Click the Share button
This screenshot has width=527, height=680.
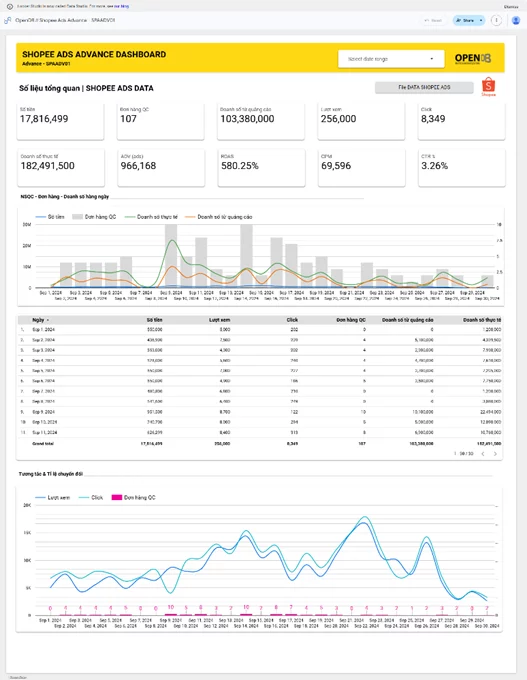465,20
